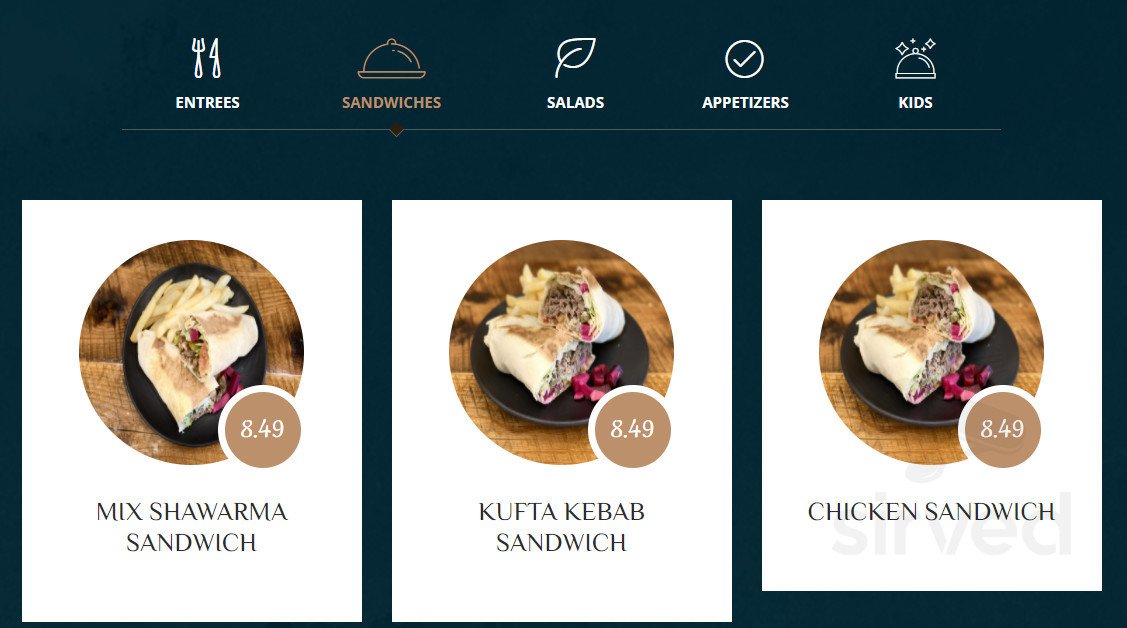Open the MIX SHAWARMA SANDWICH title
This screenshot has height=628, width=1127.
192,527
